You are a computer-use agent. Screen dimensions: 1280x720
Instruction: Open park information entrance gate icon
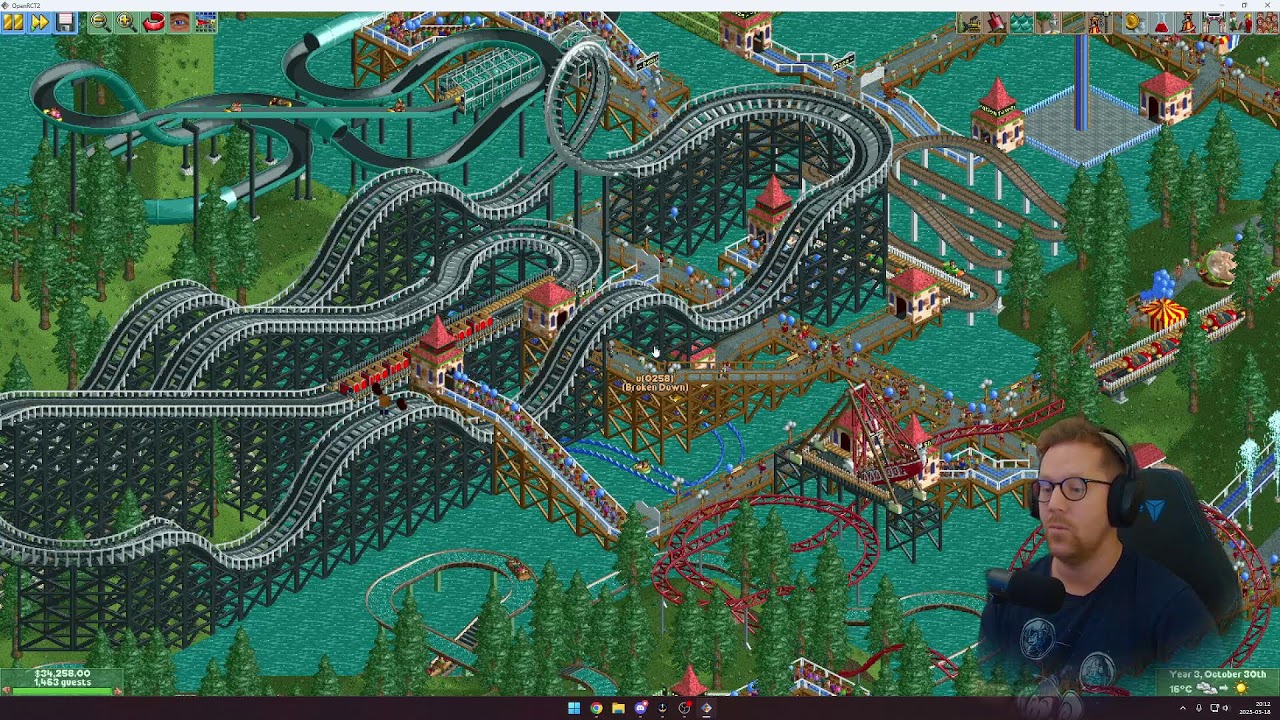tap(1213, 22)
